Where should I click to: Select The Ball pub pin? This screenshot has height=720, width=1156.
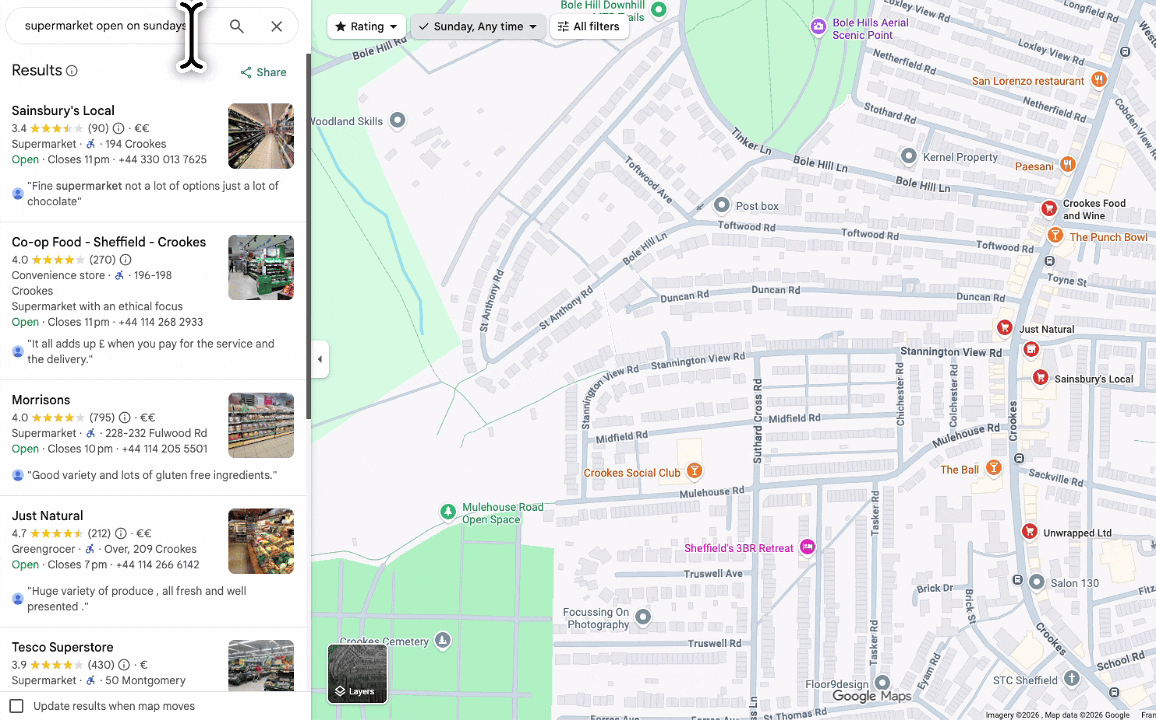click(x=994, y=467)
